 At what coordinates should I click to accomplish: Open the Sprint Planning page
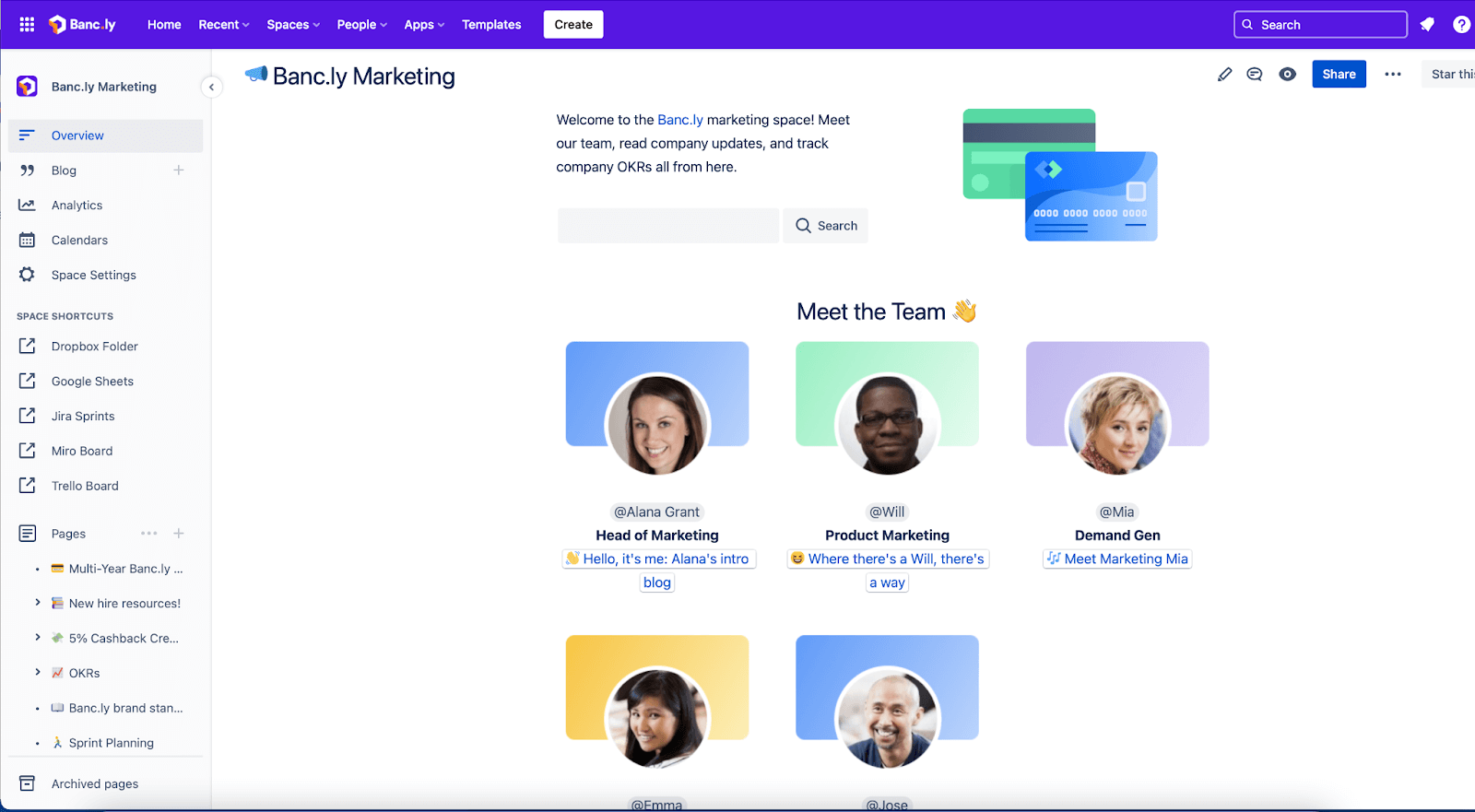[103, 743]
